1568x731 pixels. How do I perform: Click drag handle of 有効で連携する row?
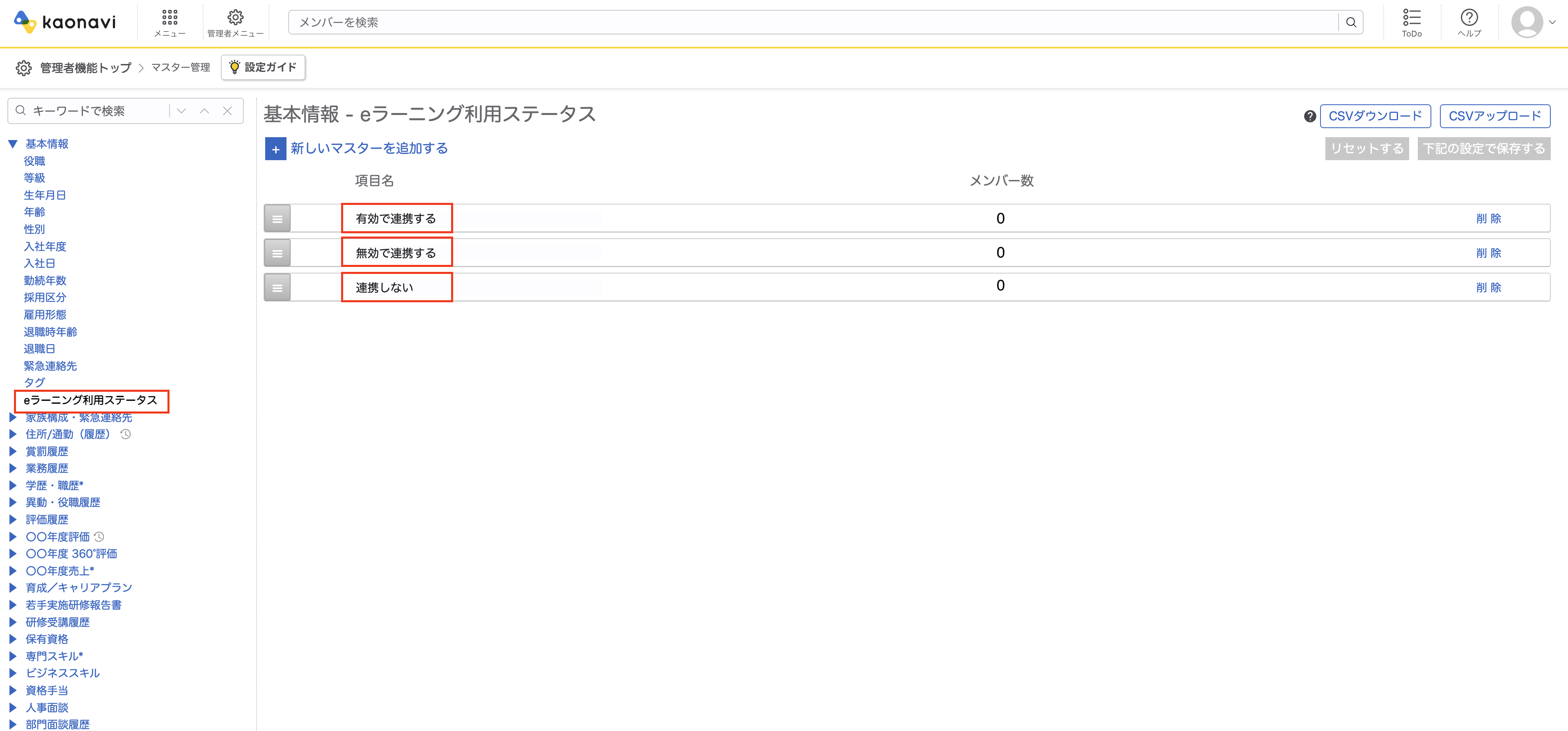tap(277, 219)
